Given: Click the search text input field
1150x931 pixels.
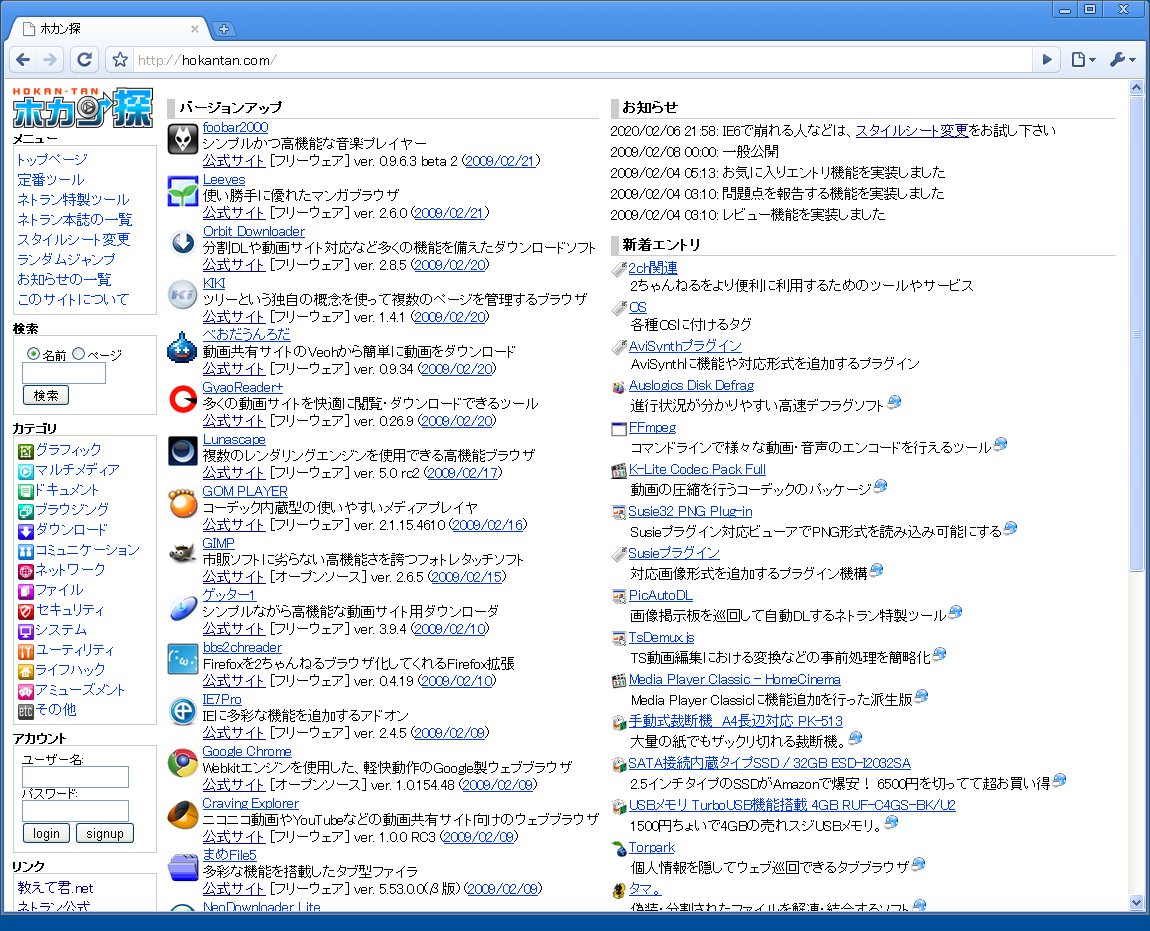Looking at the screenshot, I should point(64,373).
